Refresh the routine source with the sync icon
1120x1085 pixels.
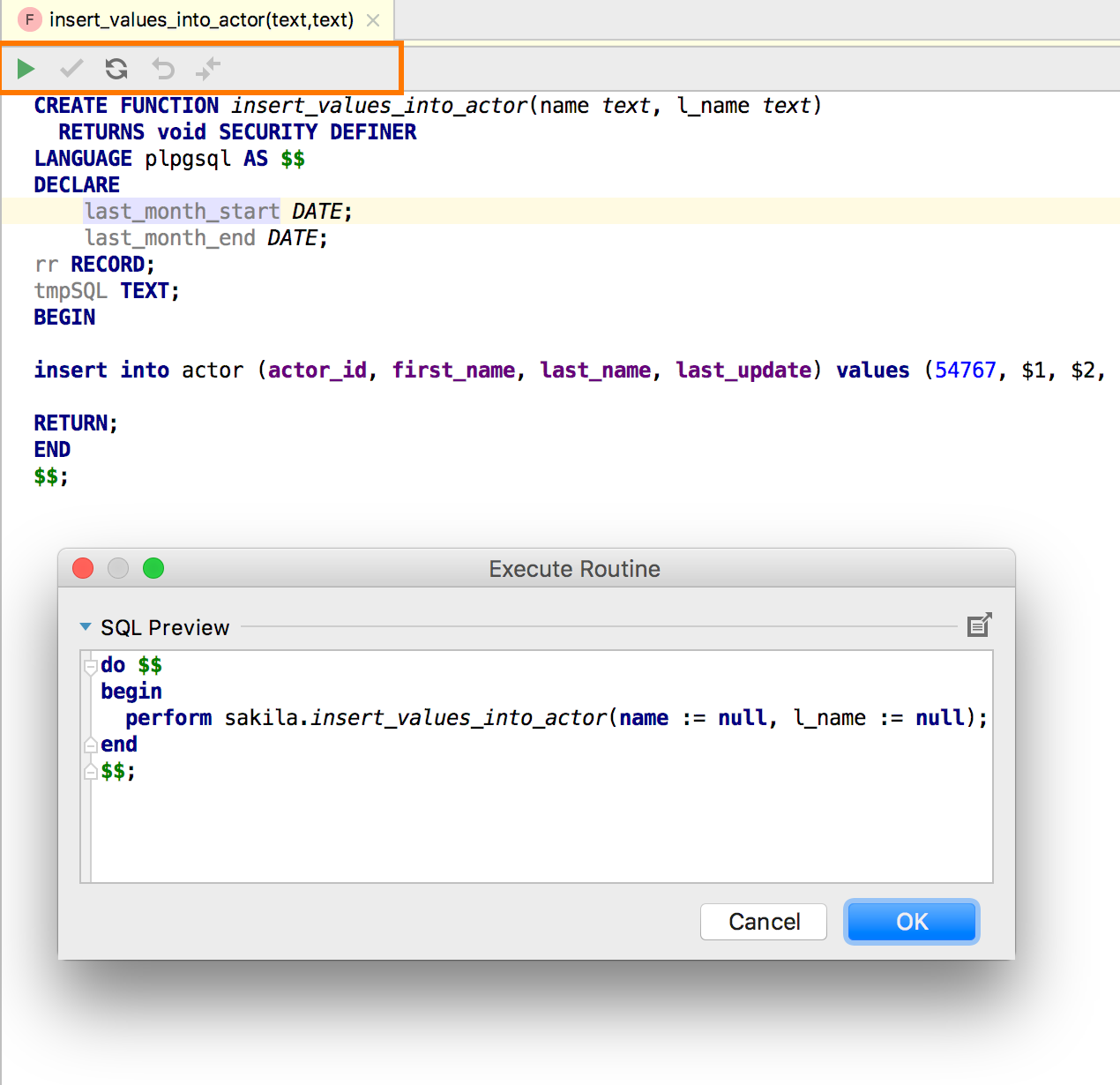coord(116,68)
